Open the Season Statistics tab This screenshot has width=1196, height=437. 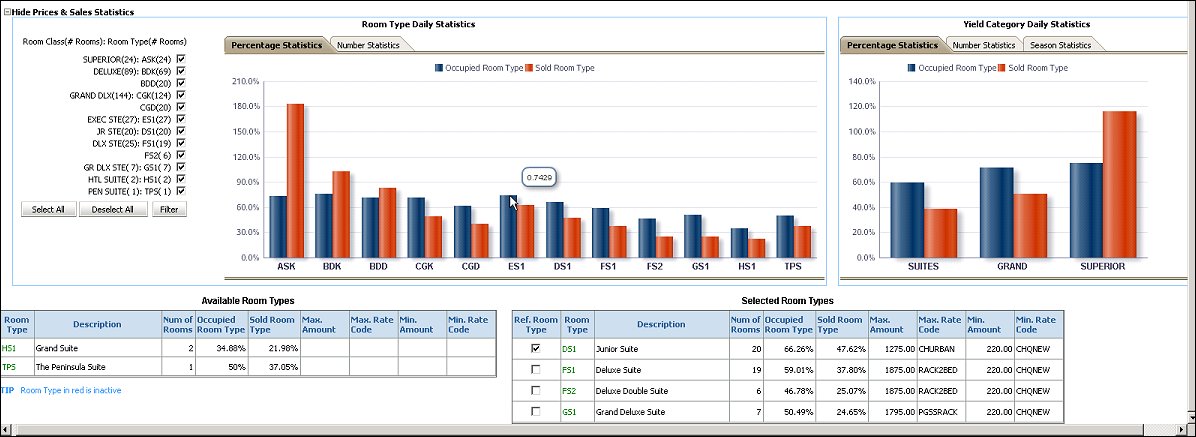coord(1061,45)
